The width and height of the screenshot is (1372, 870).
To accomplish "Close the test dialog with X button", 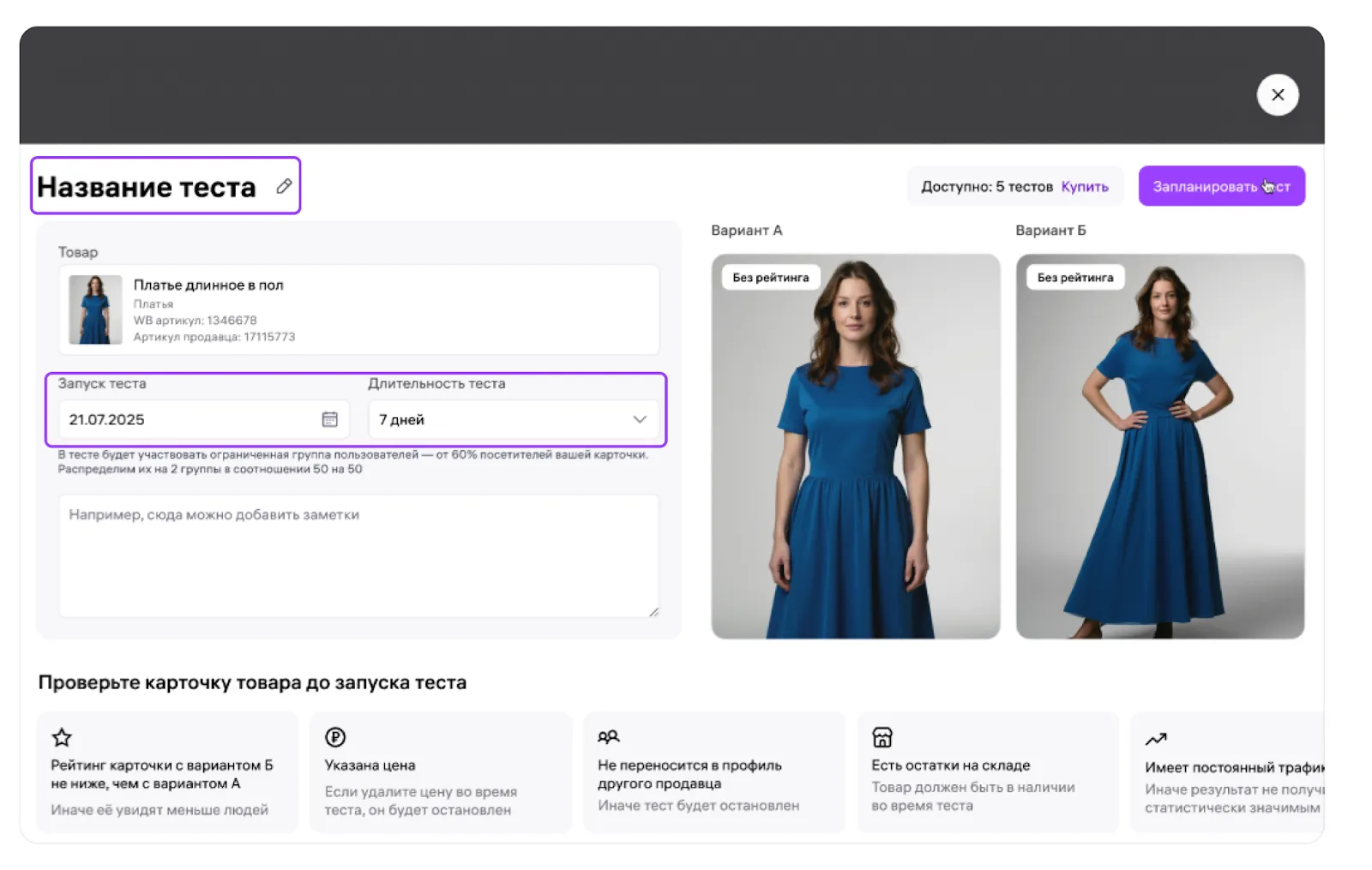I will coord(1277,95).
